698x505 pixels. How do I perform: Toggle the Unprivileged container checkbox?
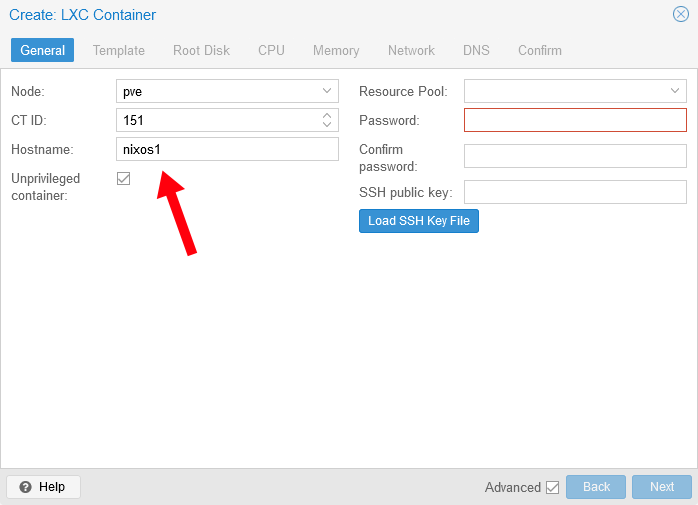coord(124,178)
